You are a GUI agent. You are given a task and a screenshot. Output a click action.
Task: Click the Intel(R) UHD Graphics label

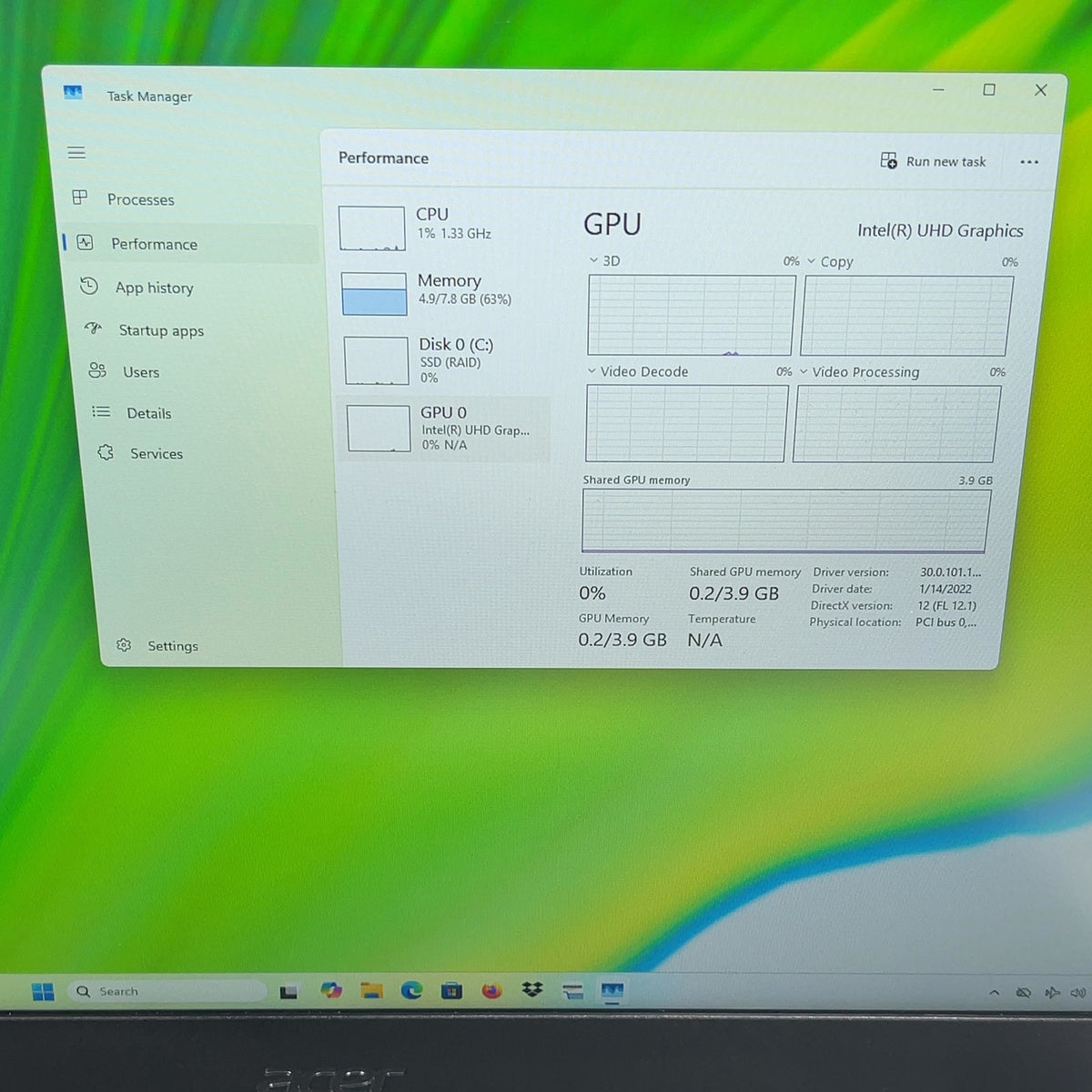click(x=940, y=231)
